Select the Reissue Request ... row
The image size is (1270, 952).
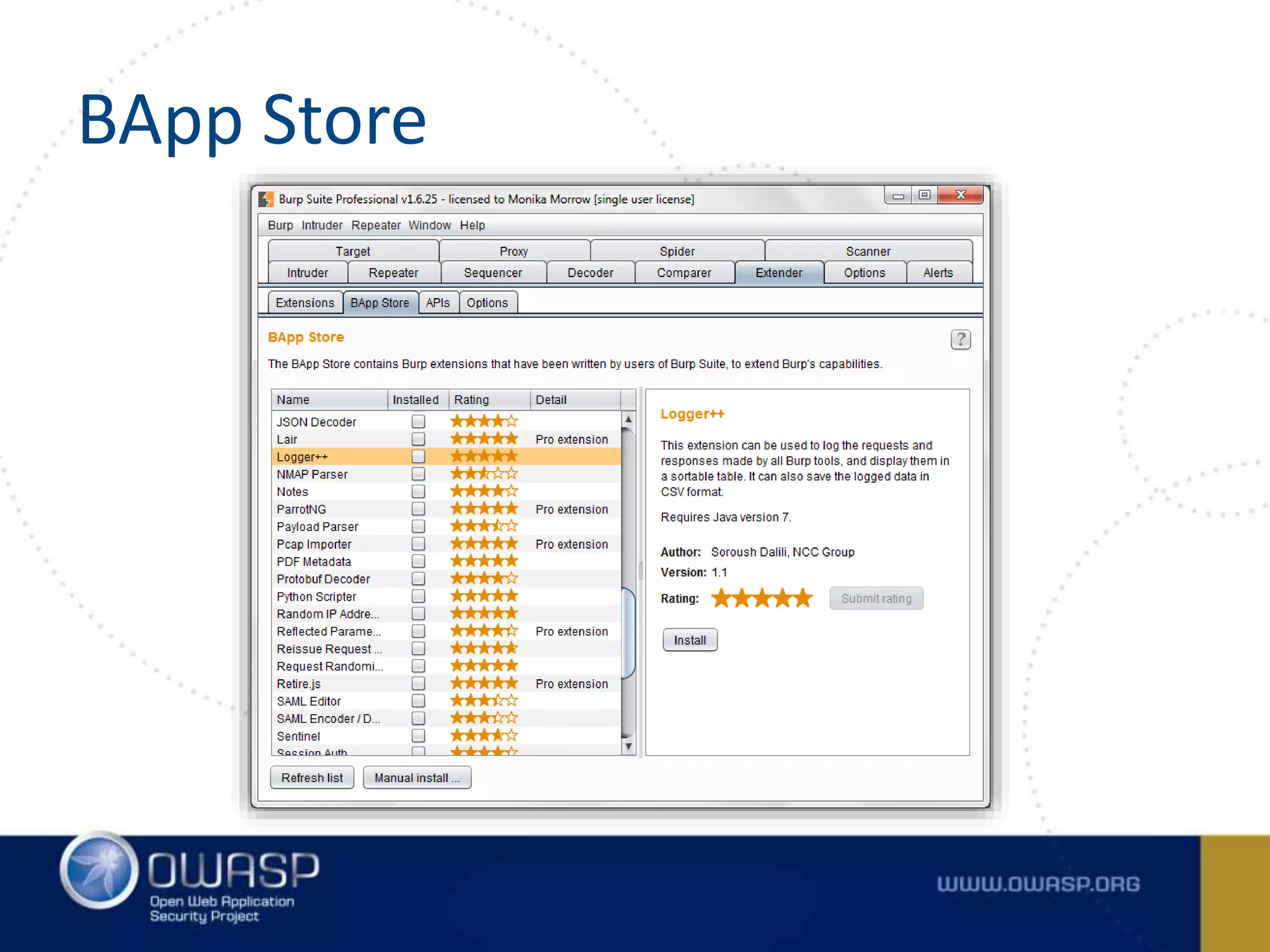[446, 649]
